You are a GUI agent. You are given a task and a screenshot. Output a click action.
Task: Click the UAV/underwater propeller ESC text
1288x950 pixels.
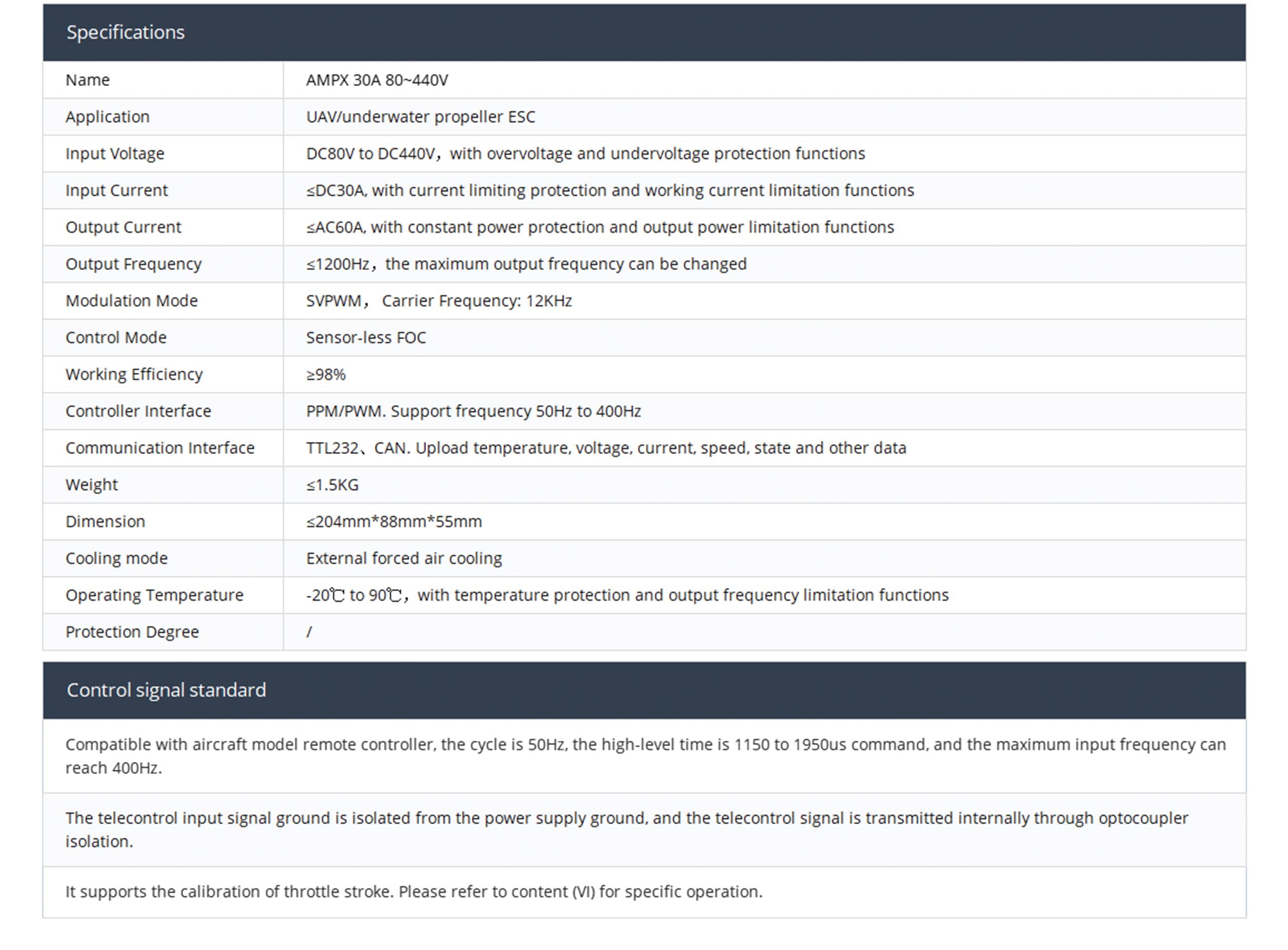coord(420,116)
